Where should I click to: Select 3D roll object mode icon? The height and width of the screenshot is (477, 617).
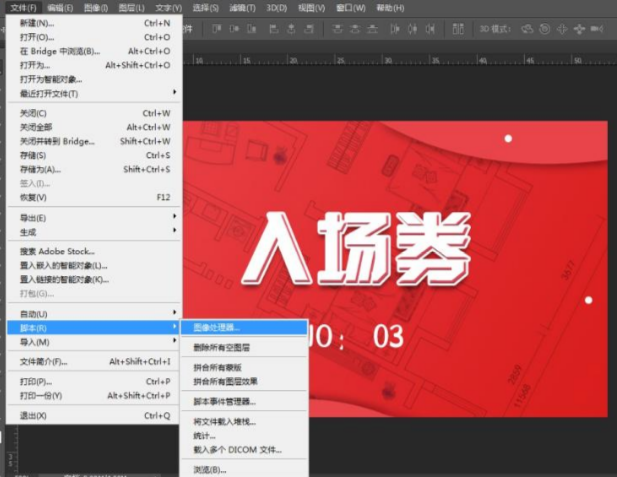pos(545,29)
